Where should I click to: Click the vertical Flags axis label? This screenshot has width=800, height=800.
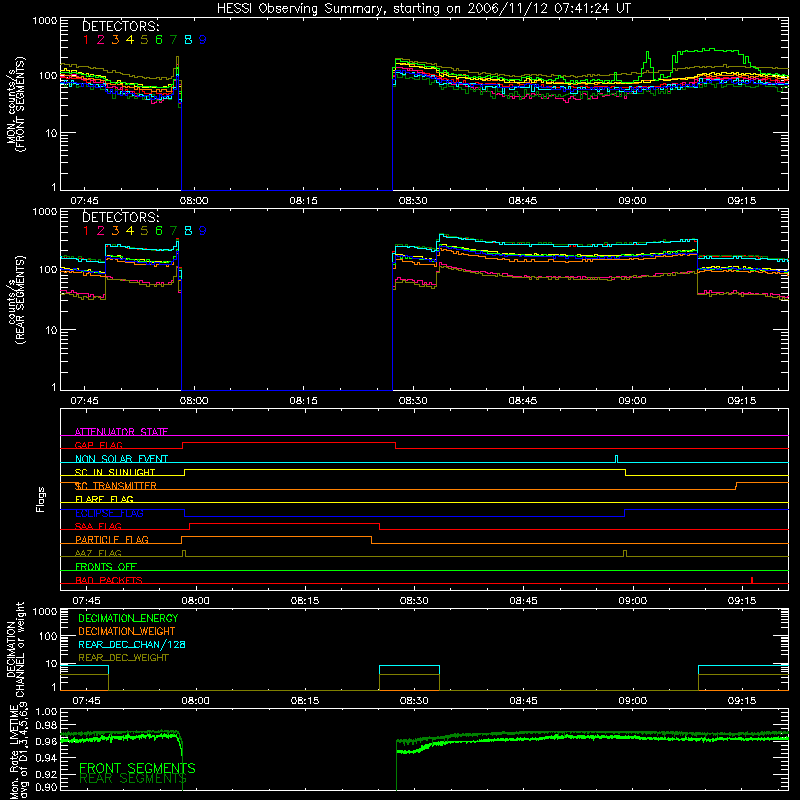point(41,499)
